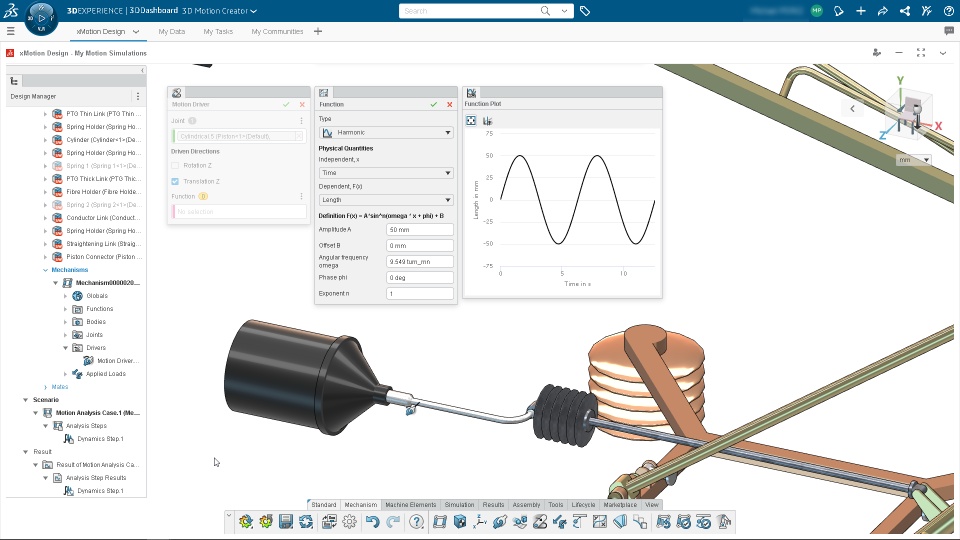This screenshot has height=540, width=960.
Task: Select the Applied Loads tree item
Action: tap(99, 373)
